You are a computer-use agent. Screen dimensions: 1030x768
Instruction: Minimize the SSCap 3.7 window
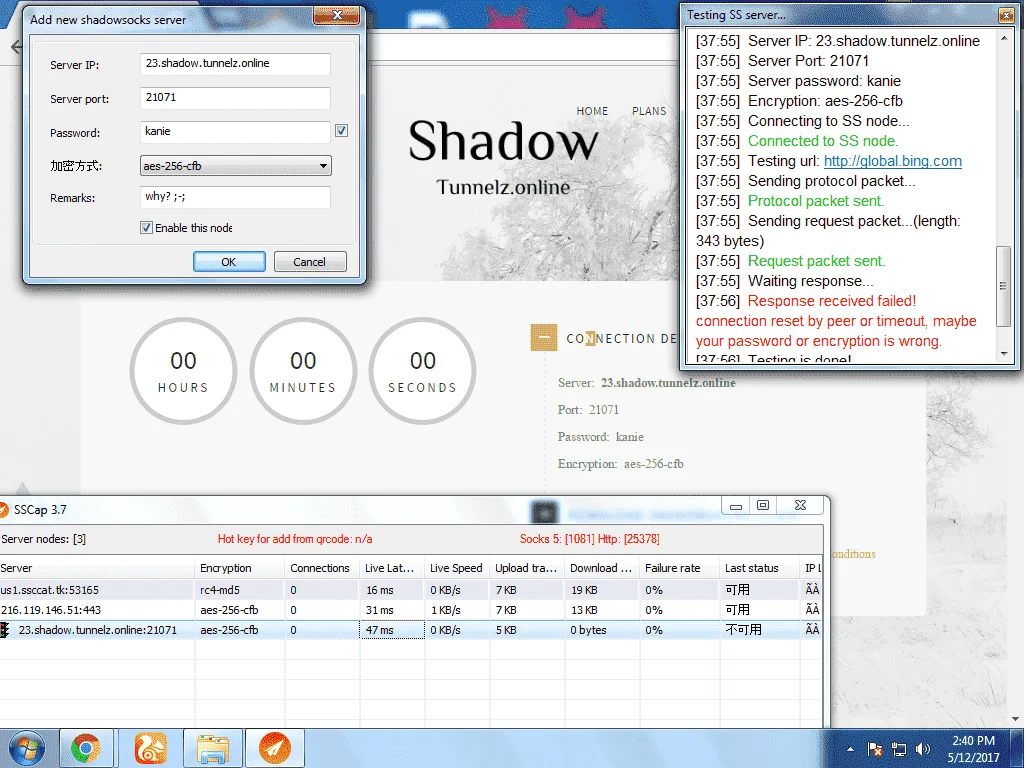[x=736, y=506]
